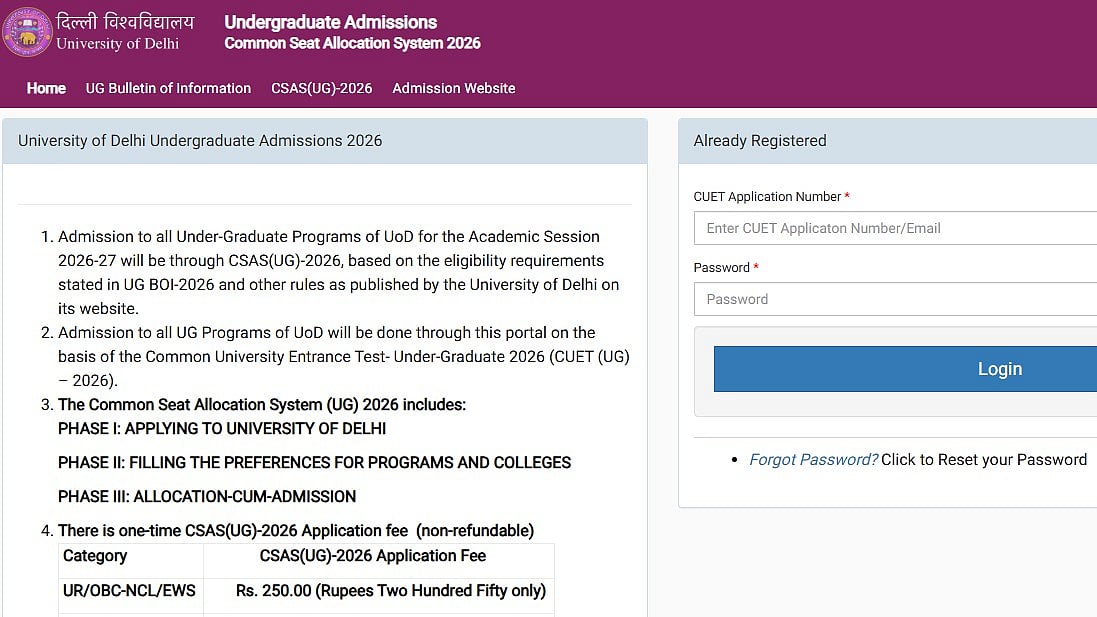The height and width of the screenshot is (617, 1097).
Task: Click 'PHASE I: APPLYING TO UNIVERSITY OF DELHI'
Action: click(222, 429)
